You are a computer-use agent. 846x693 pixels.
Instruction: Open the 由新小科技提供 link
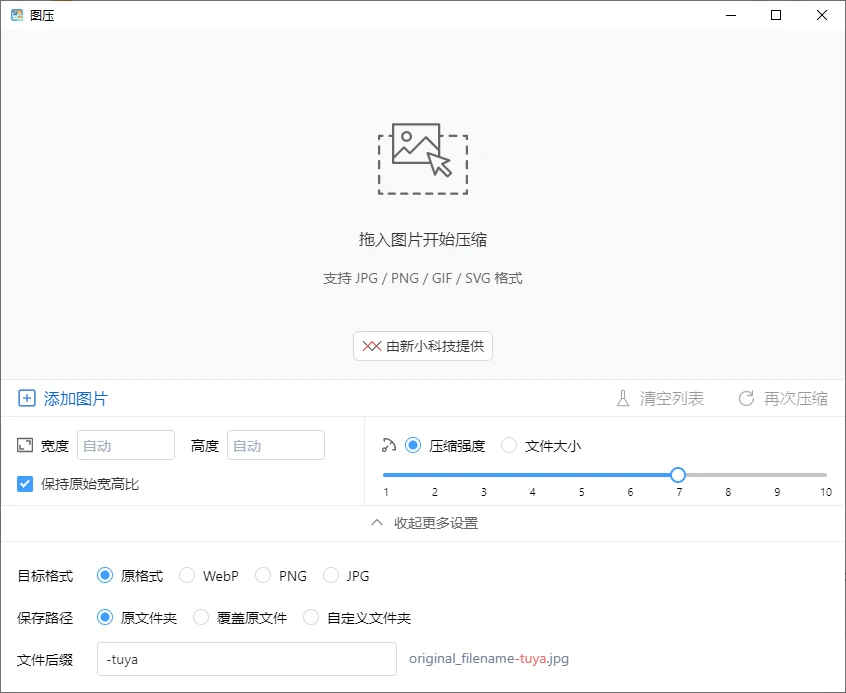tap(422, 346)
